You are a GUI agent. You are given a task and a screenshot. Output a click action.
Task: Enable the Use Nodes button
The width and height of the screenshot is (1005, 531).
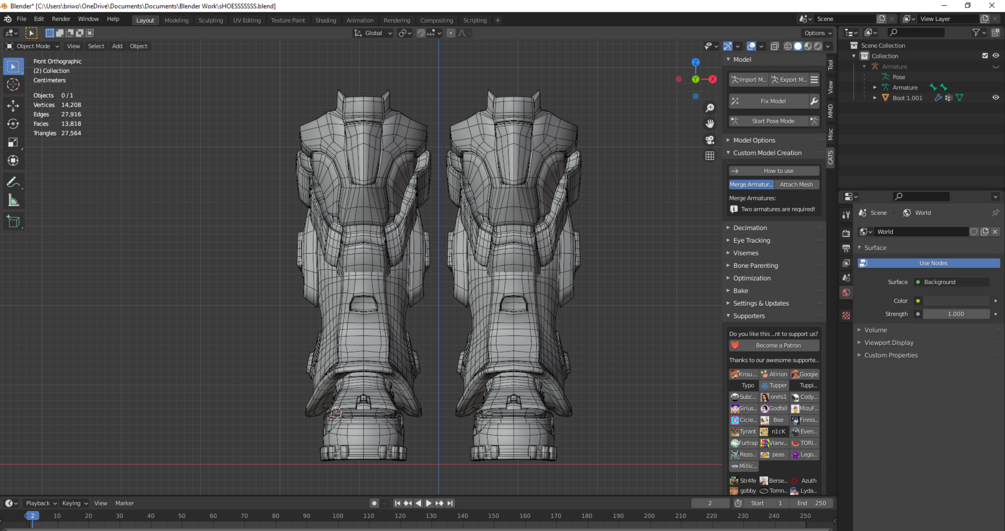(932, 263)
